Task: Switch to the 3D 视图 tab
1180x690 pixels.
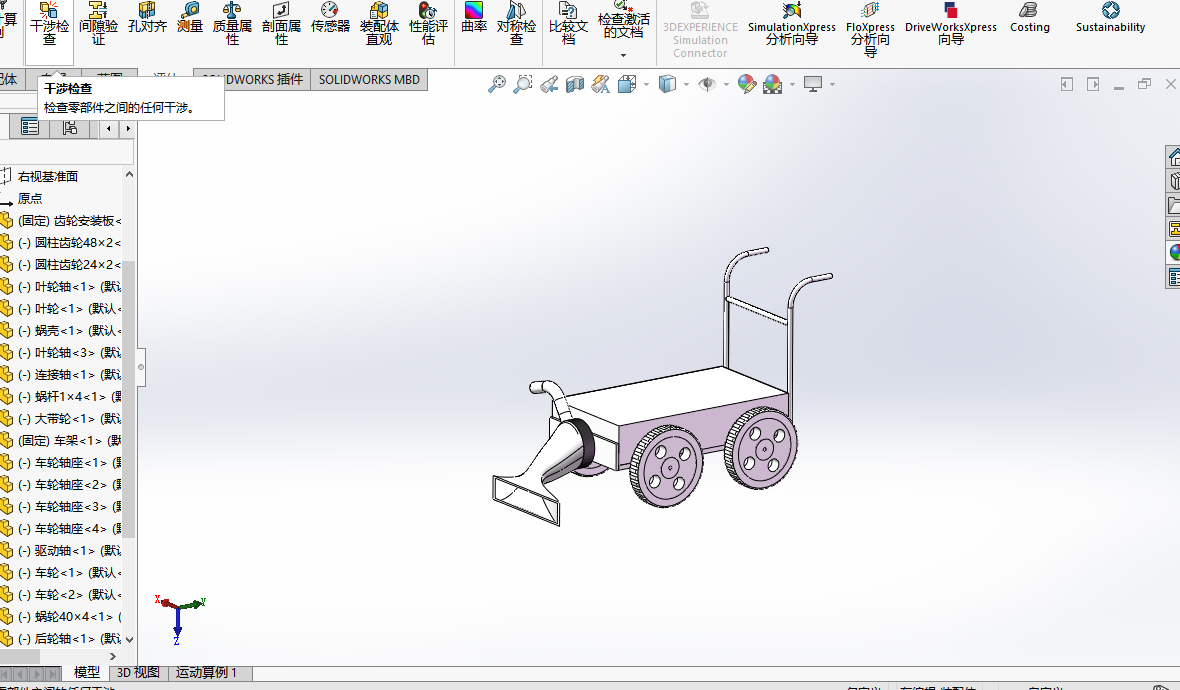Action: click(x=138, y=672)
